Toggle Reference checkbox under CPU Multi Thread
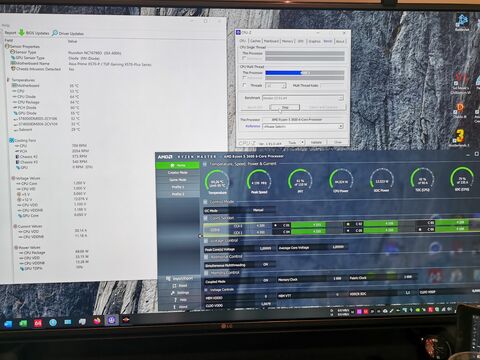The width and height of the screenshot is (480, 360). click(x=244, y=78)
